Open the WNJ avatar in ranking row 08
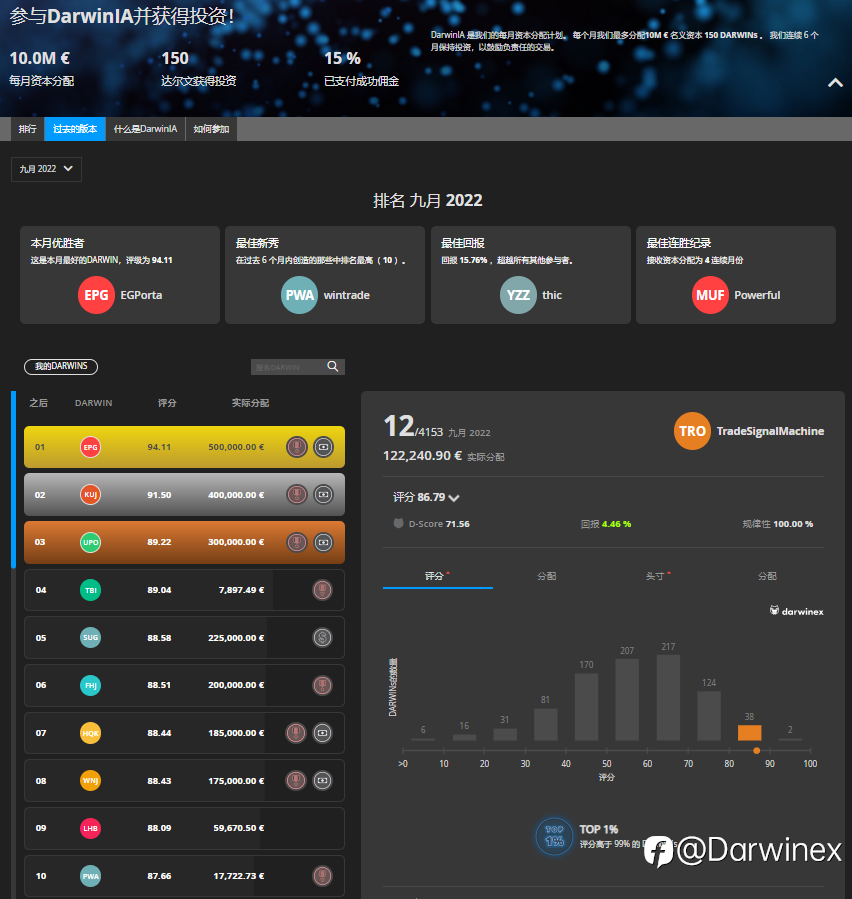This screenshot has height=899, width=852. (91, 780)
